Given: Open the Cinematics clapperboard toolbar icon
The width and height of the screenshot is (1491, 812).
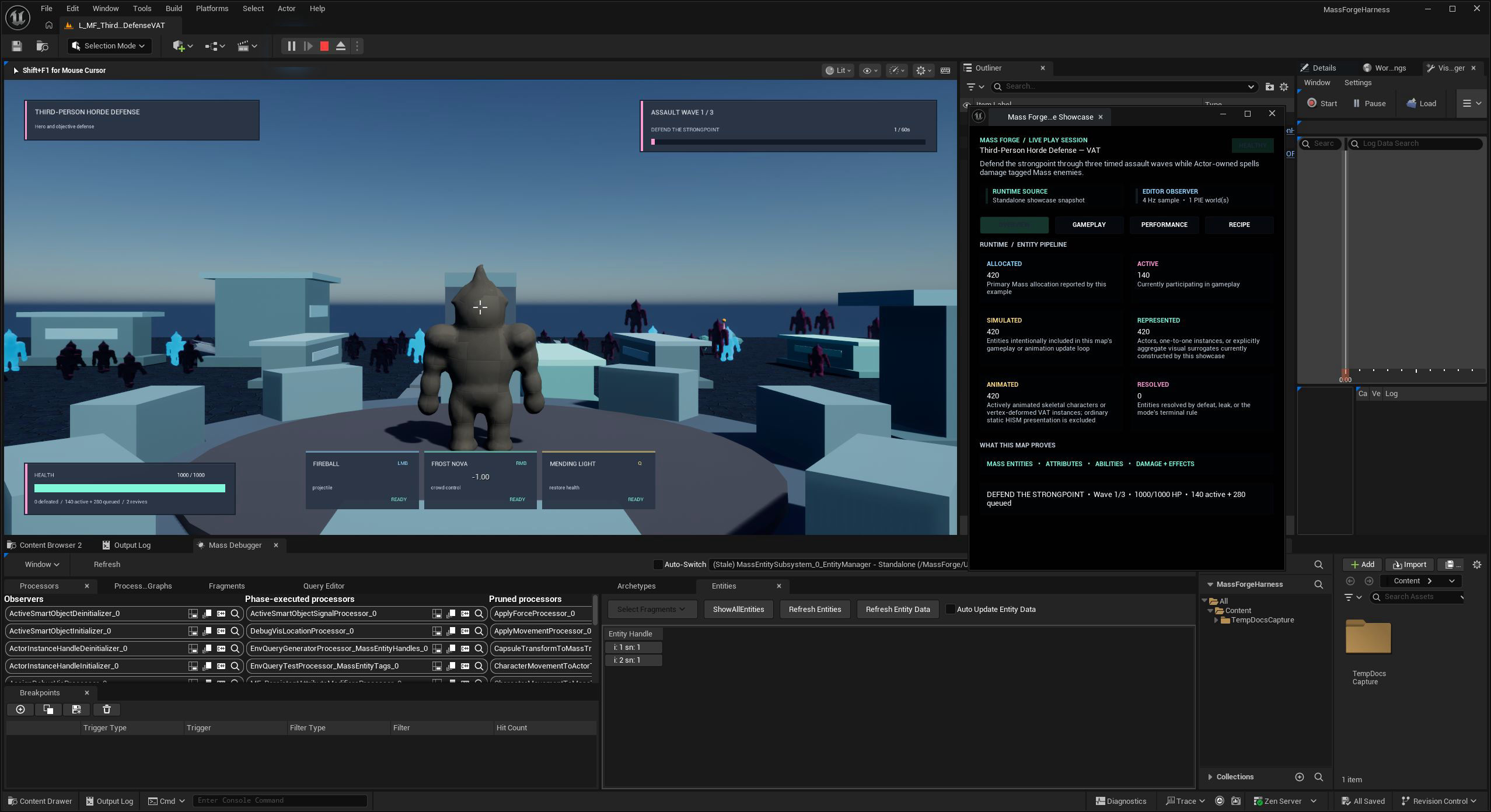Looking at the screenshot, I should tap(247, 46).
